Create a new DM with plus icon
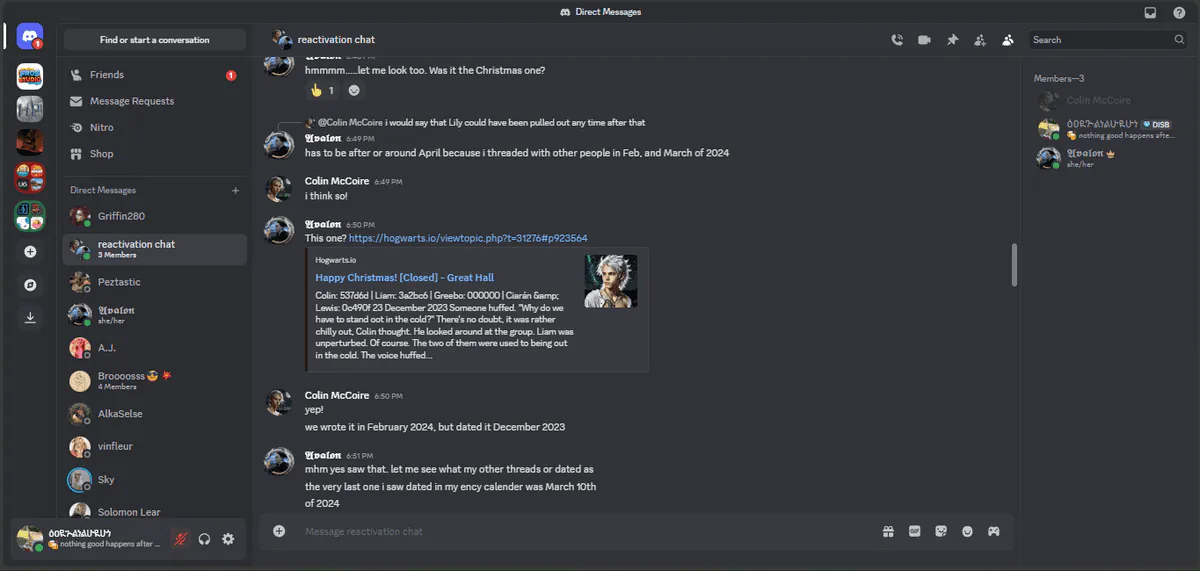This screenshot has width=1200, height=571. pyautogui.click(x=236, y=190)
